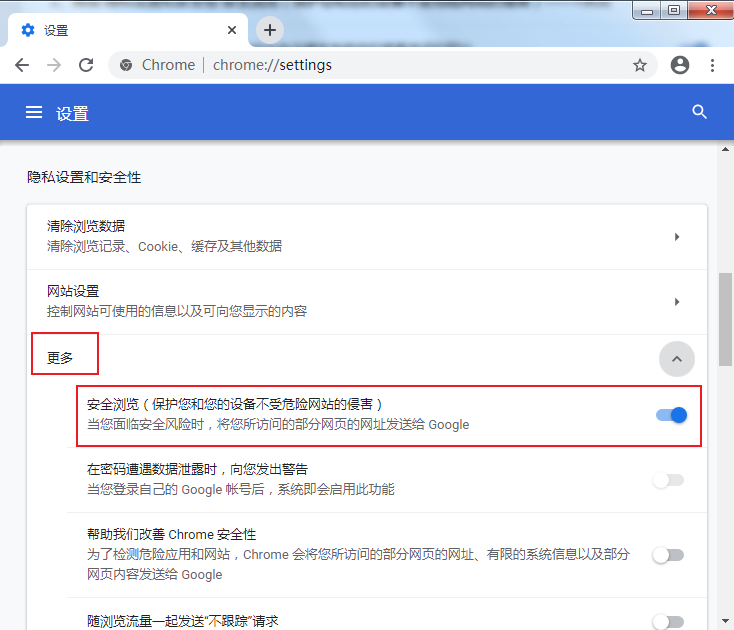Viewport: 734px width, 630px height.
Task: Click the forward navigation arrow
Action: click(x=54, y=65)
